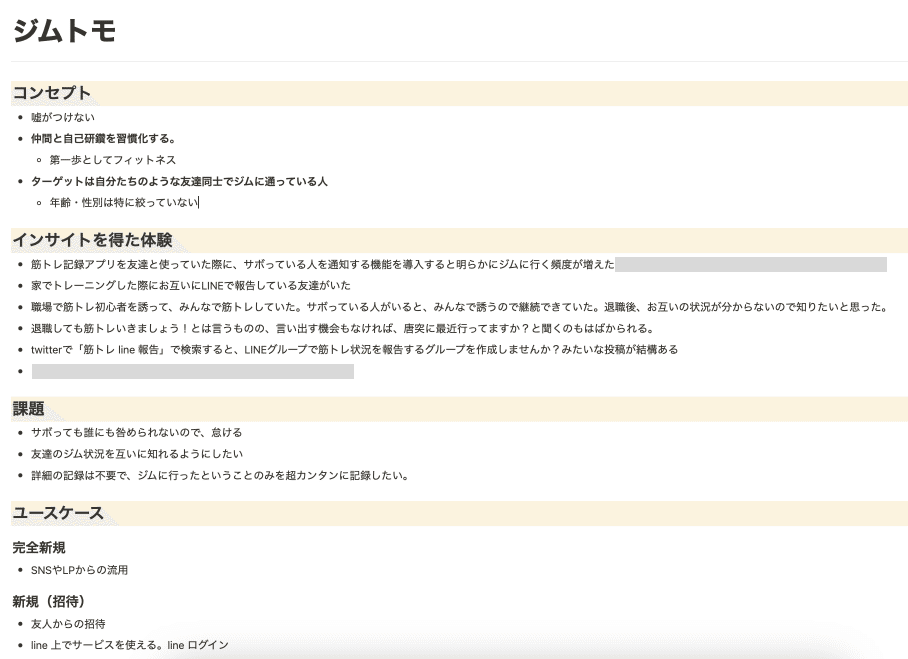Click the 家でトレーニングした際に bullet line

coord(191,285)
